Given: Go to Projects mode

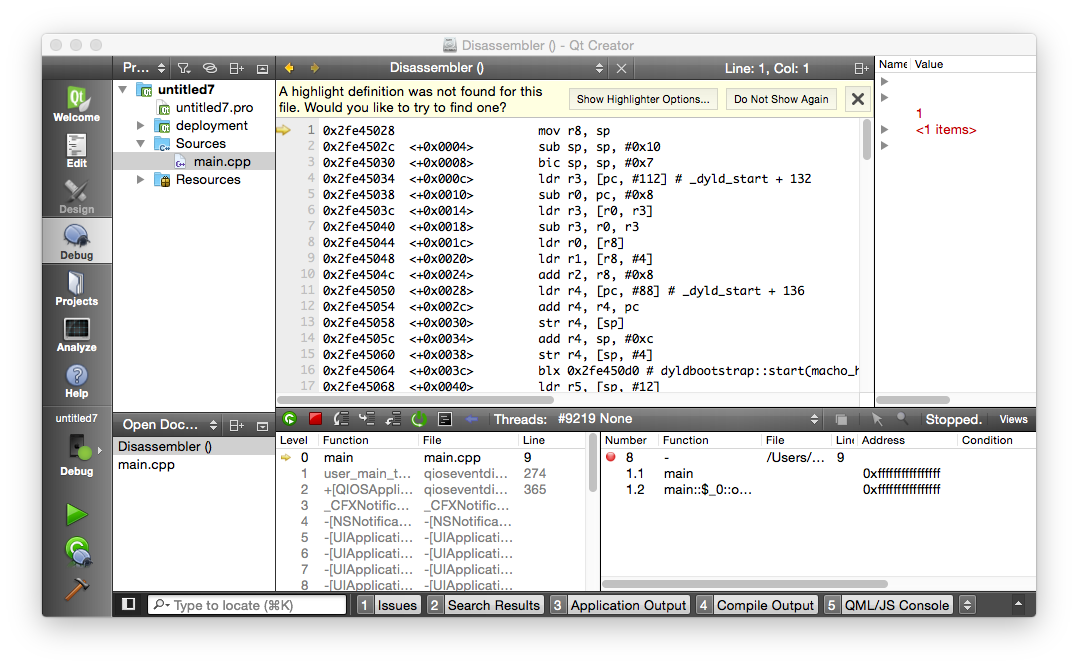Looking at the screenshot, I should tap(76, 288).
